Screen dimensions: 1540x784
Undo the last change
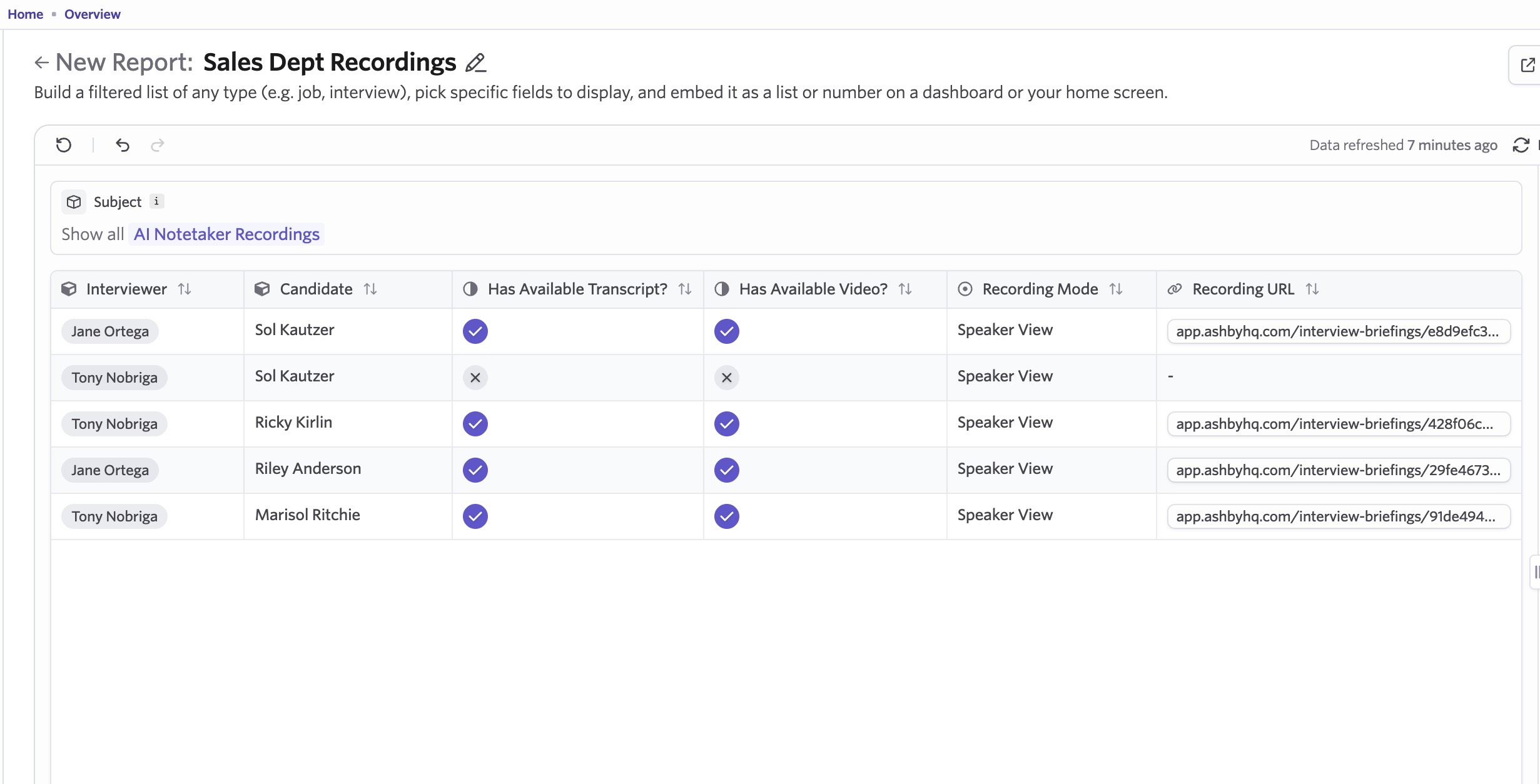123,145
